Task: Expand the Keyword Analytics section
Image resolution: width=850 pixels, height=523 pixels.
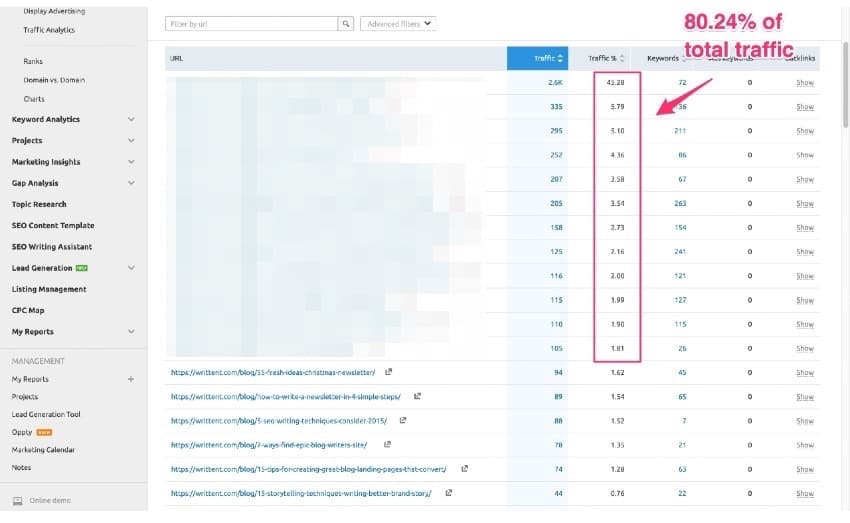Action: coord(131,119)
